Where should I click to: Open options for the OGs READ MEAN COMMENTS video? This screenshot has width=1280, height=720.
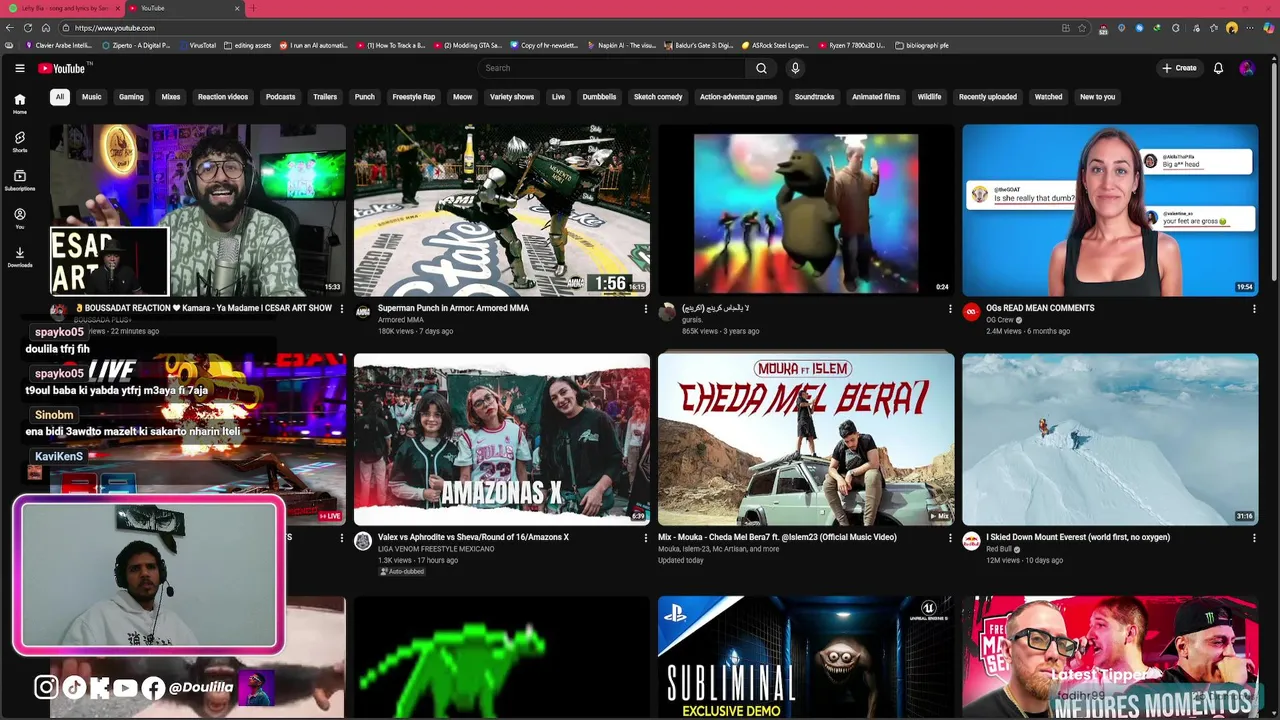click(1254, 309)
